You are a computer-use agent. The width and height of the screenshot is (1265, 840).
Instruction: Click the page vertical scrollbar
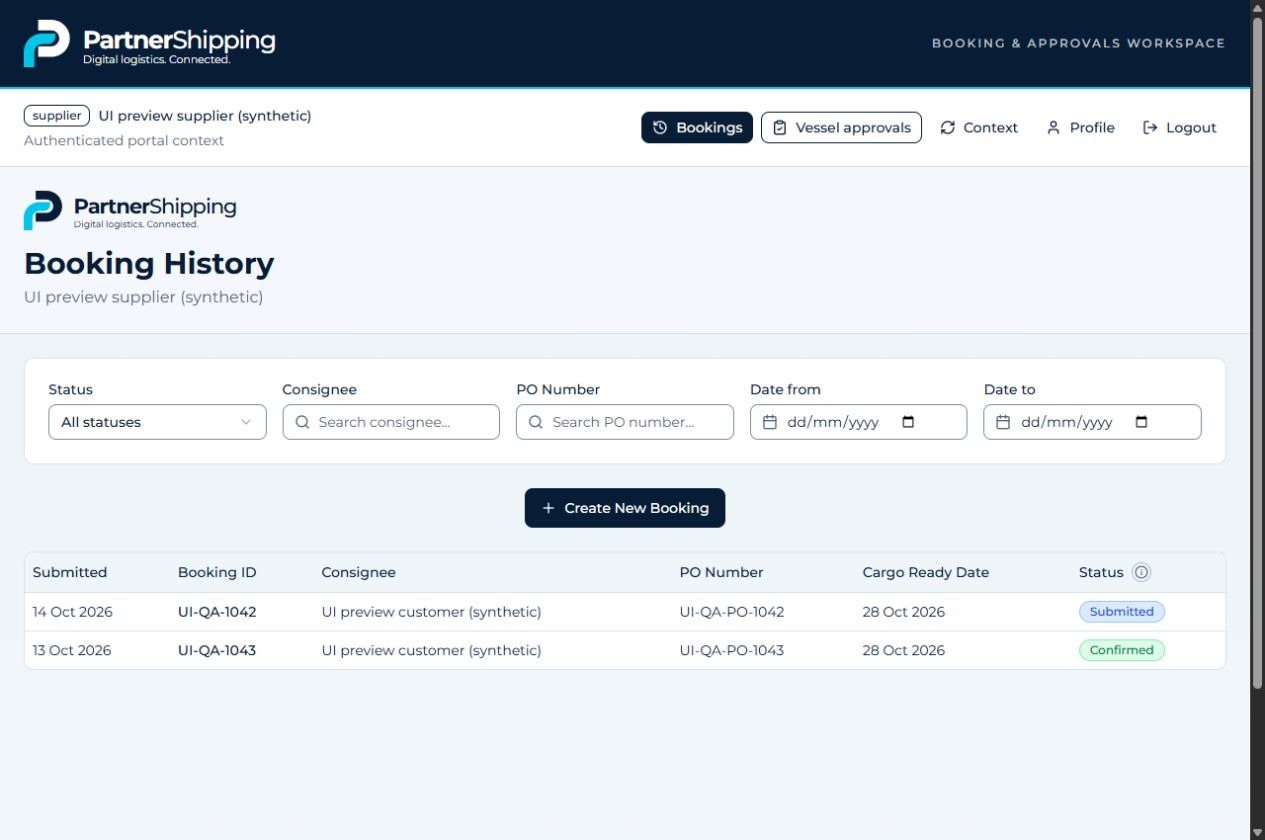[x=1257, y=353]
